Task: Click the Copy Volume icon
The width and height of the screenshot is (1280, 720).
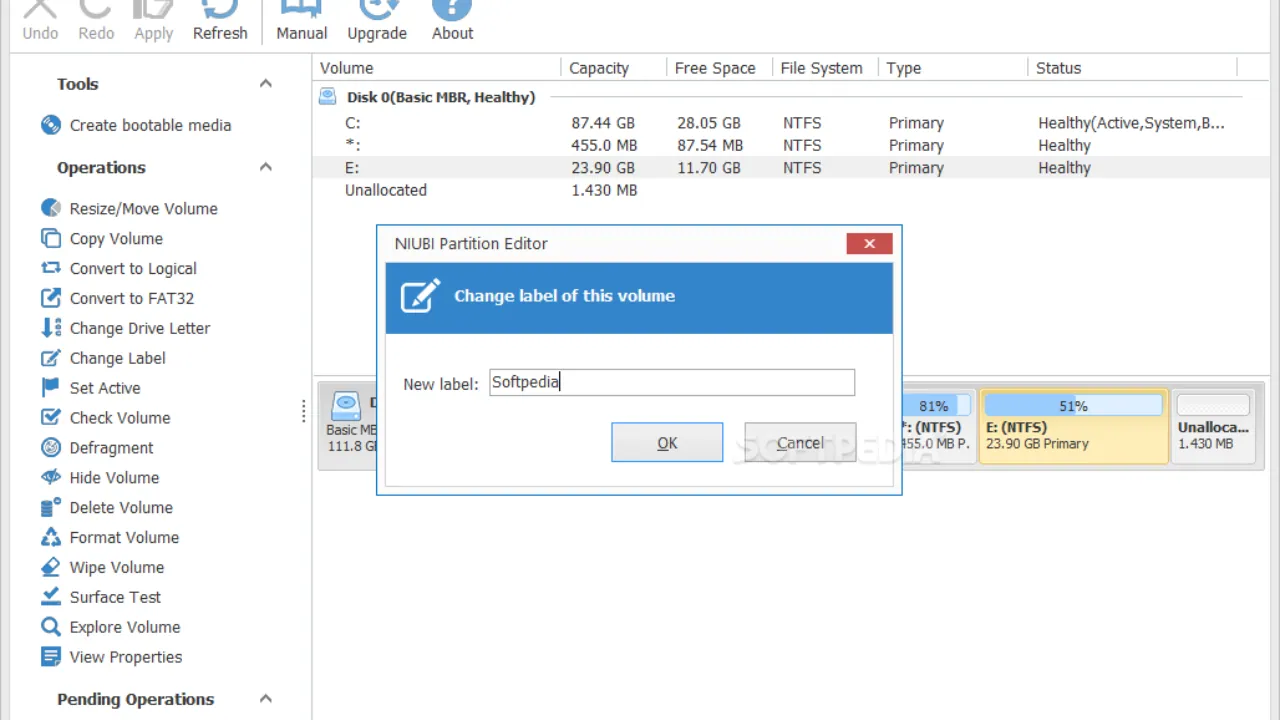Action: click(x=51, y=238)
